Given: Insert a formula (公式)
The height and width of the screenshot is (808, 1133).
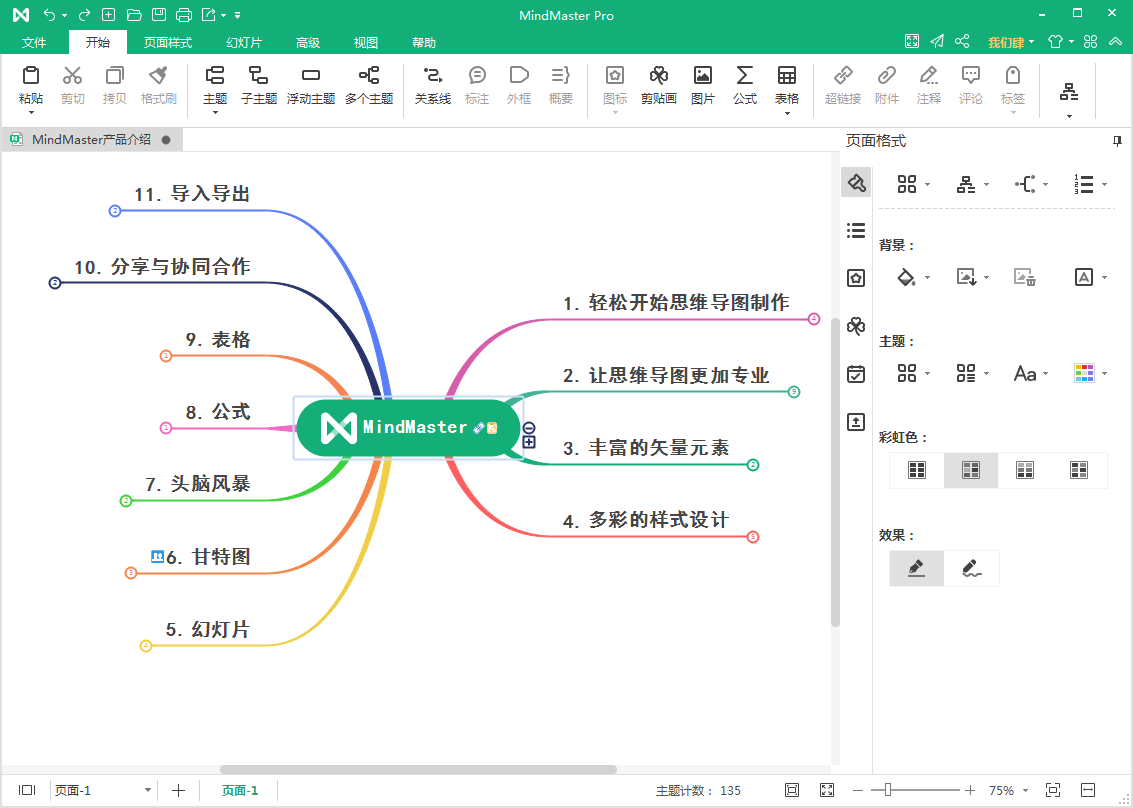Looking at the screenshot, I should click(744, 85).
